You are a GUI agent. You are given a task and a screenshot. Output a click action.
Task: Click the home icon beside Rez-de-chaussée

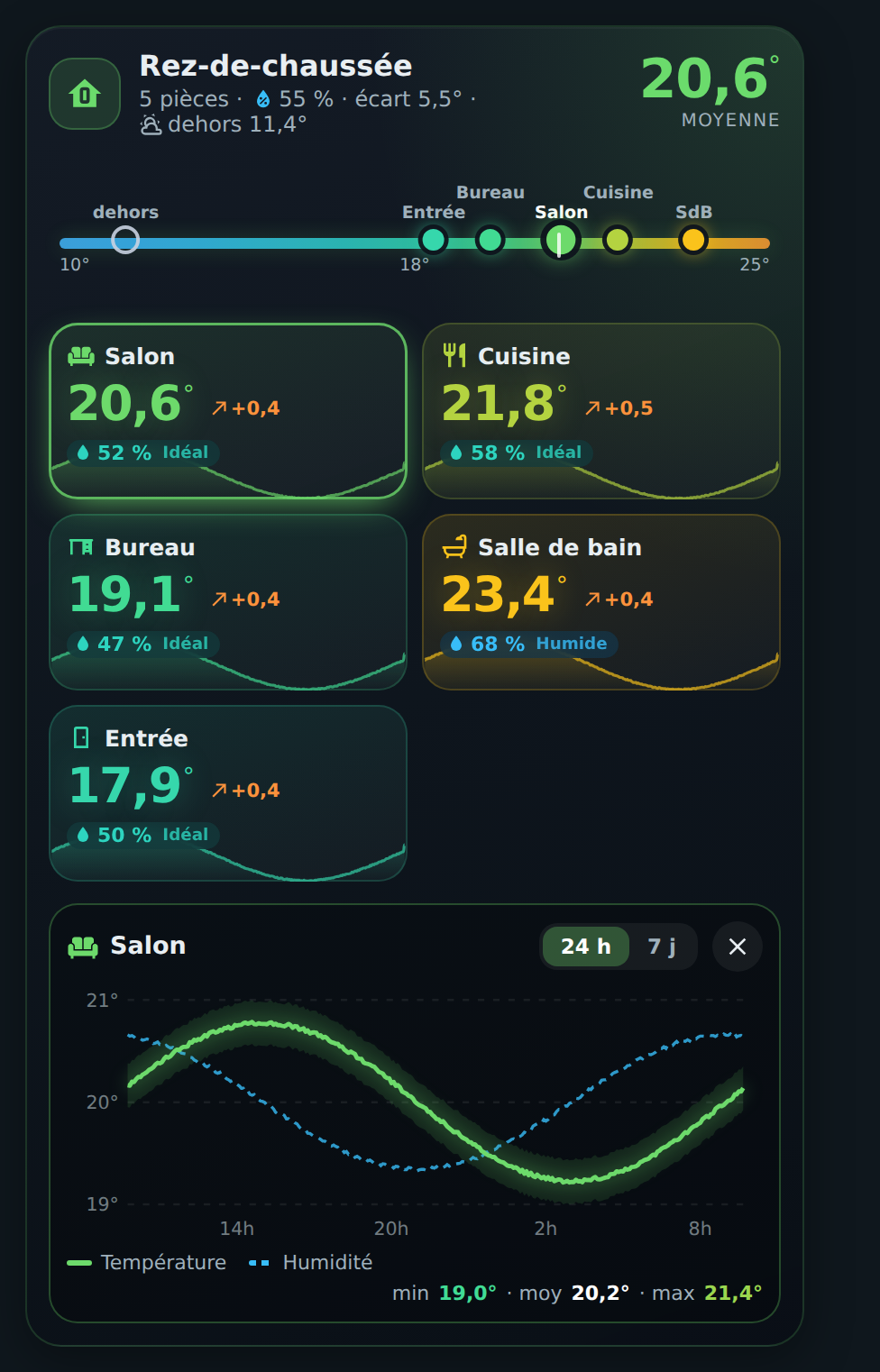click(x=85, y=94)
